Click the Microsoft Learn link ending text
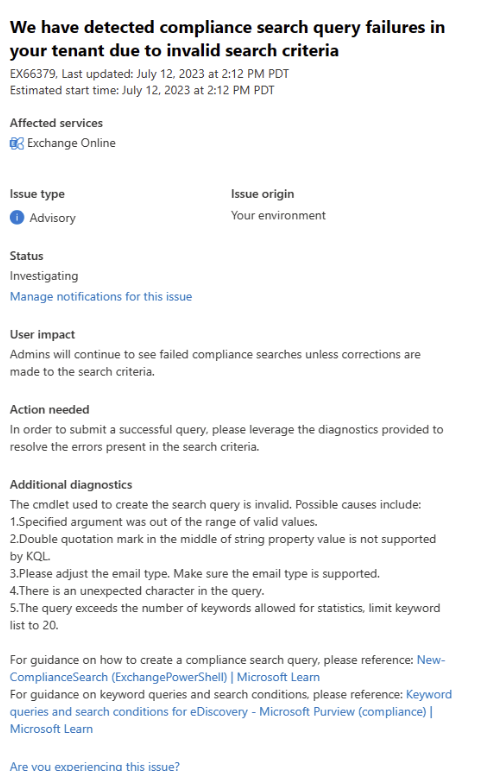This screenshot has height=771, width=478. click(x=51, y=729)
